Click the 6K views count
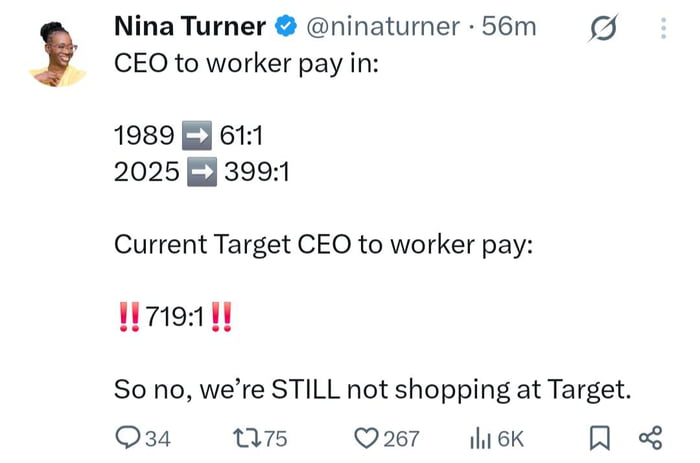 pyautogui.click(x=510, y=438)
